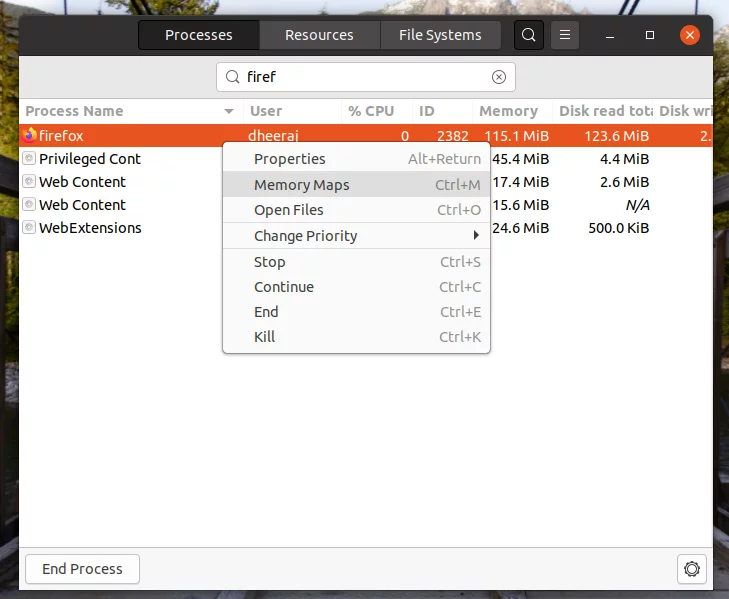The width and height of the screenshot is (729, 599).
Task: Click the WebExtensions process icon
Action: coord(29,227)
